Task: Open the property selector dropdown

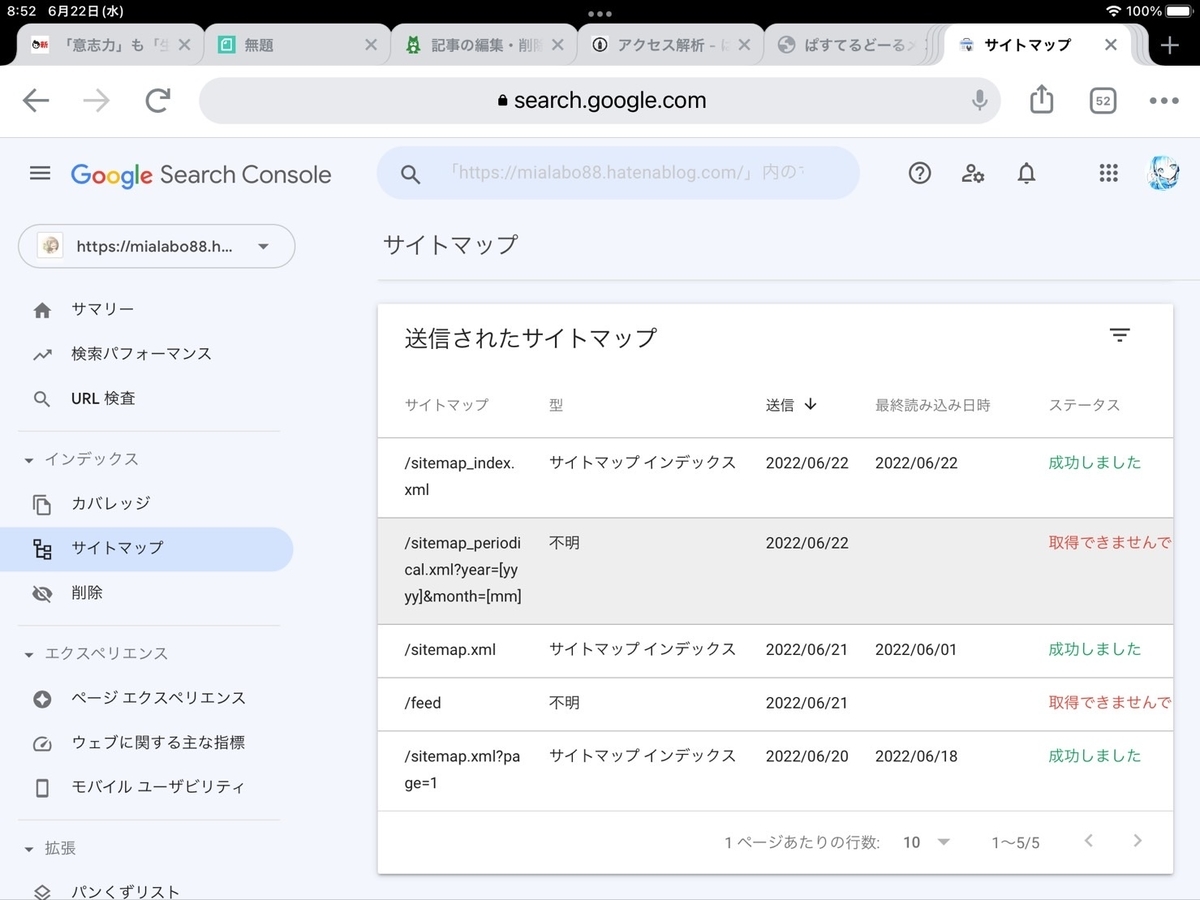Action: click(x=157, y=246)
